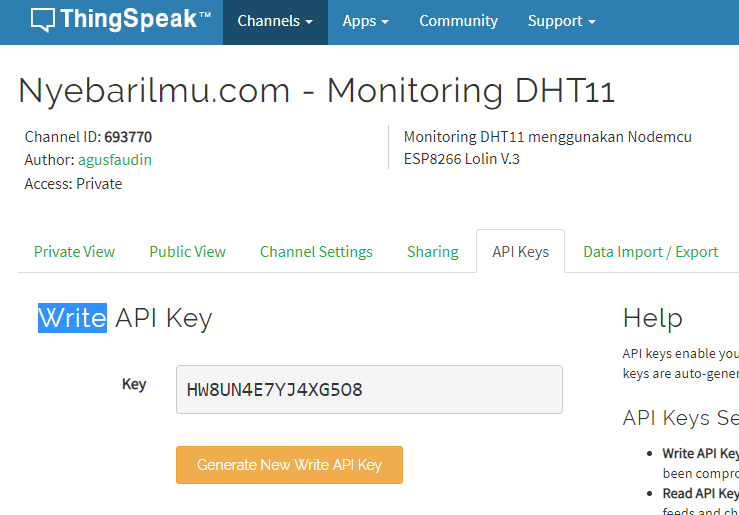Viewport: 739px width, 515px height.
Task: Click the Channel ID 693770 text
Action: pyautogui.click(x=88, y=137)
